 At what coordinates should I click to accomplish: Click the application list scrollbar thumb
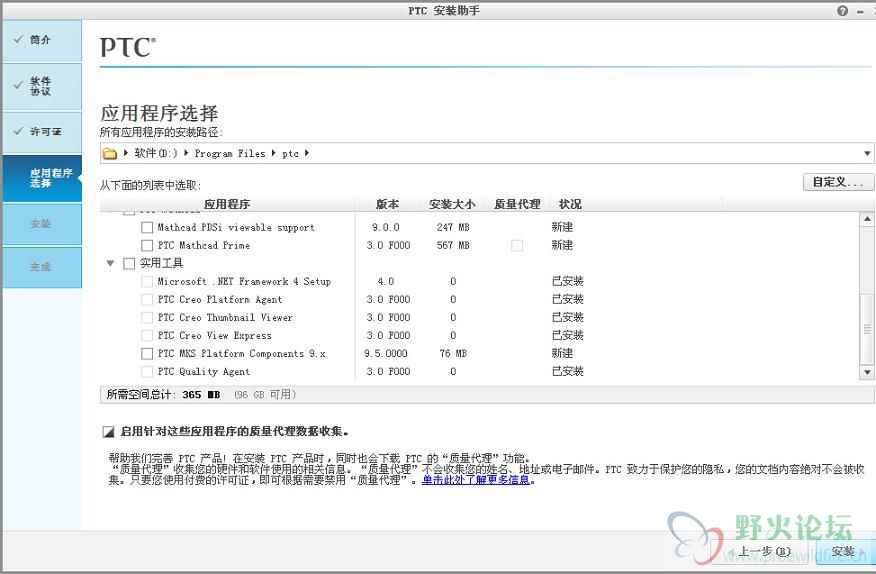[867, 329]
